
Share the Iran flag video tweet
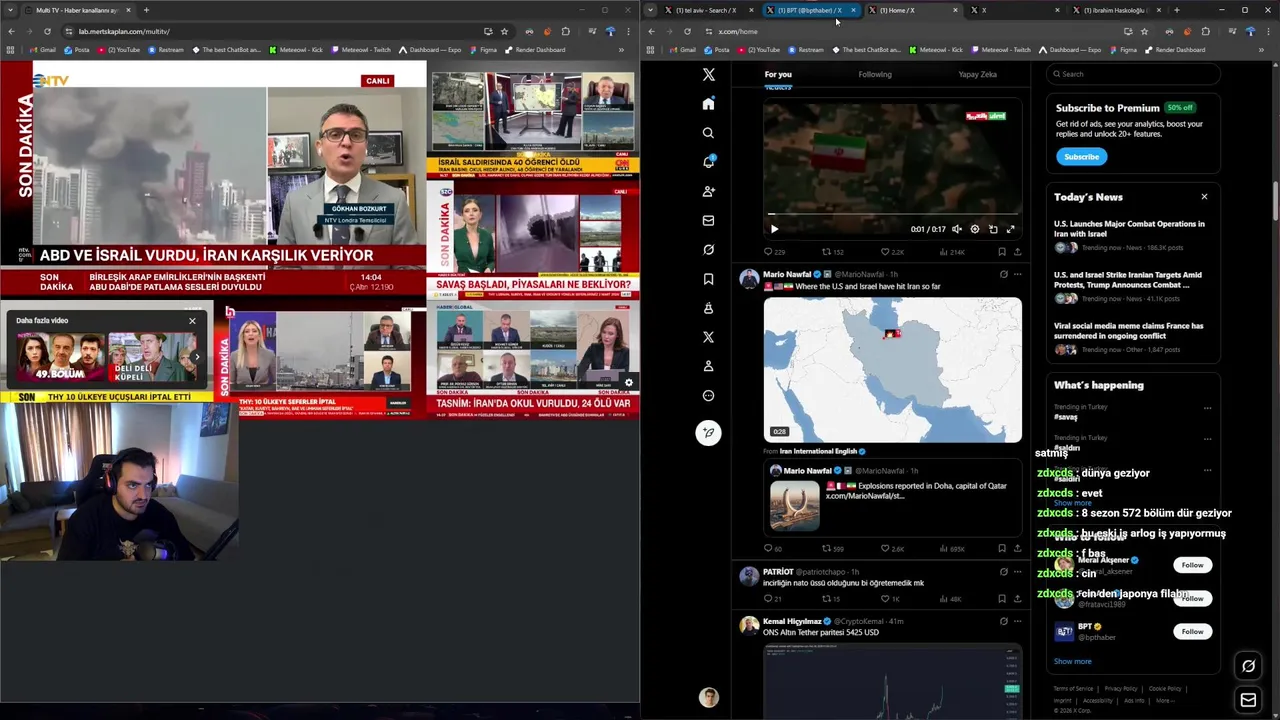(x=1018, y=252)
